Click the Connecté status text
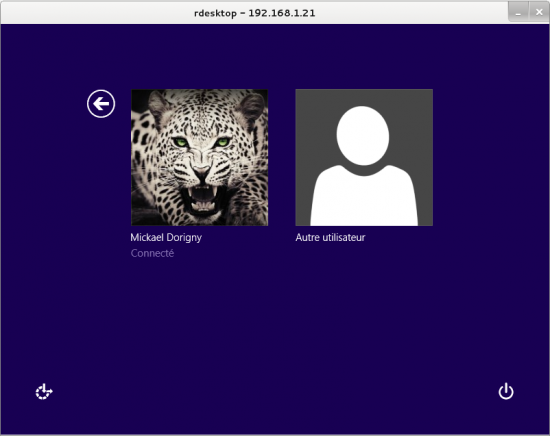The width and height of the screenshot is (550, 436). coord(152,253)
